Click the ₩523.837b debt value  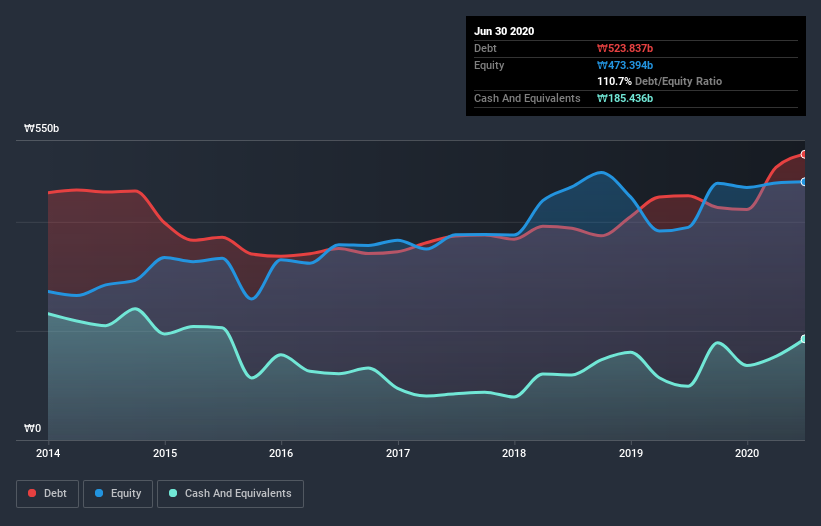click(x=625, y=49)
